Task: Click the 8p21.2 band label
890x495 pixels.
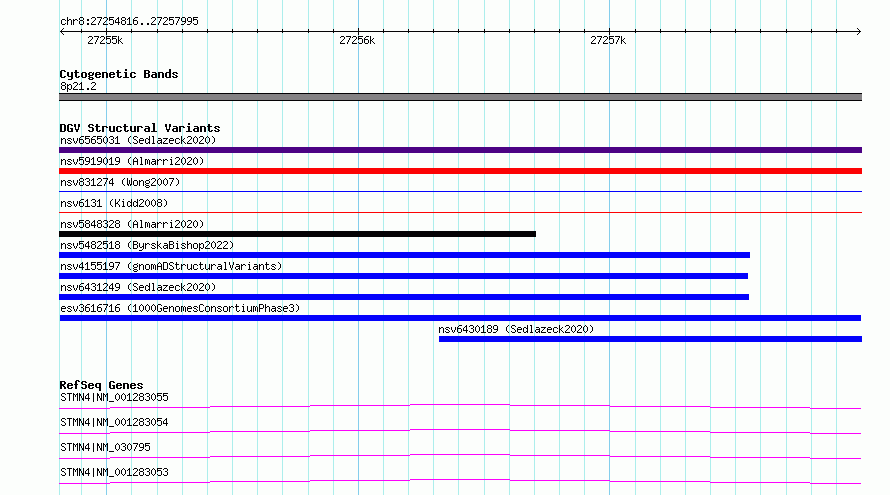Action: pyautogui.click(x=78, y=86)
